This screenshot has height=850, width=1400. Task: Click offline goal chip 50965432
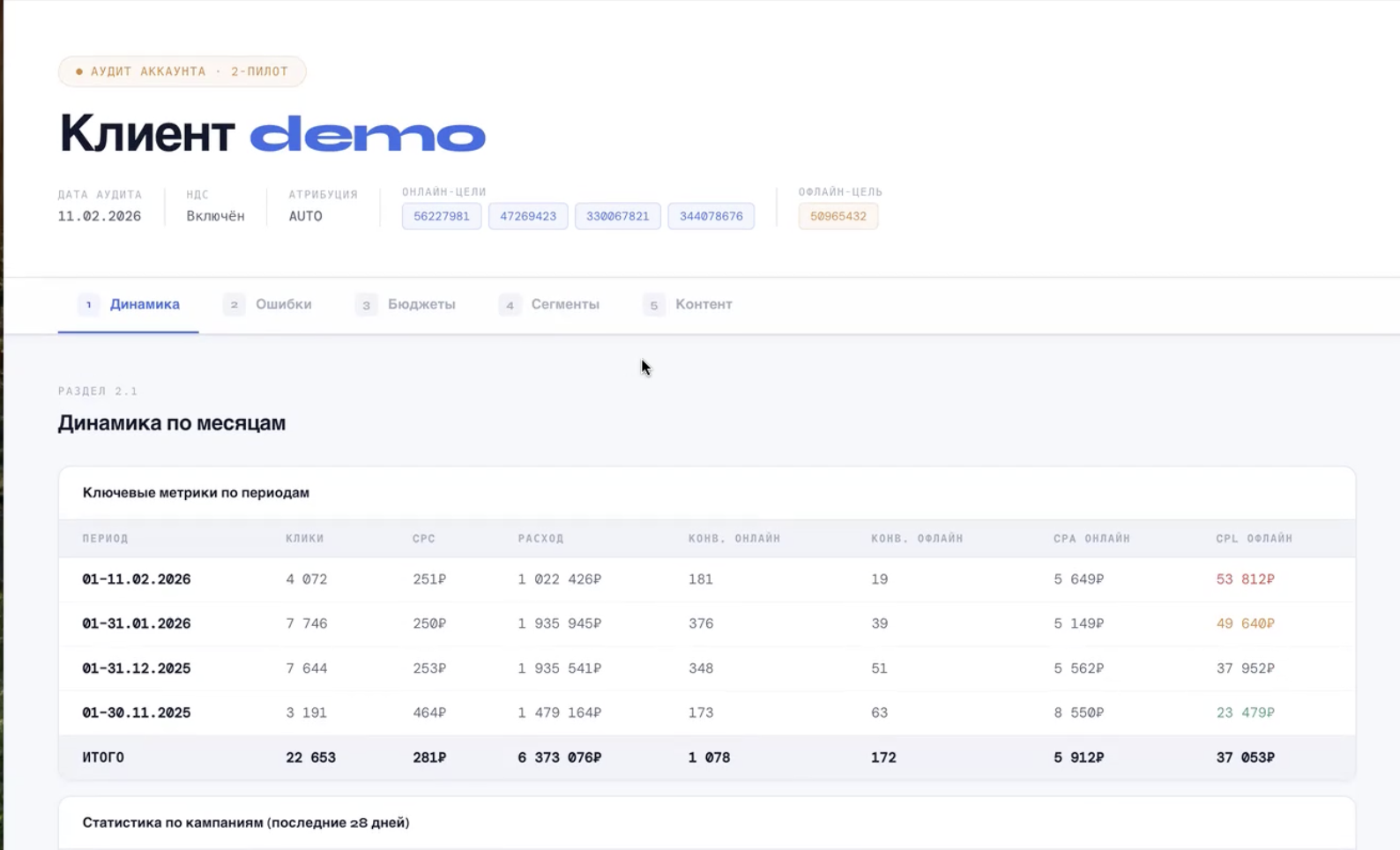click(x=838, y=216)
